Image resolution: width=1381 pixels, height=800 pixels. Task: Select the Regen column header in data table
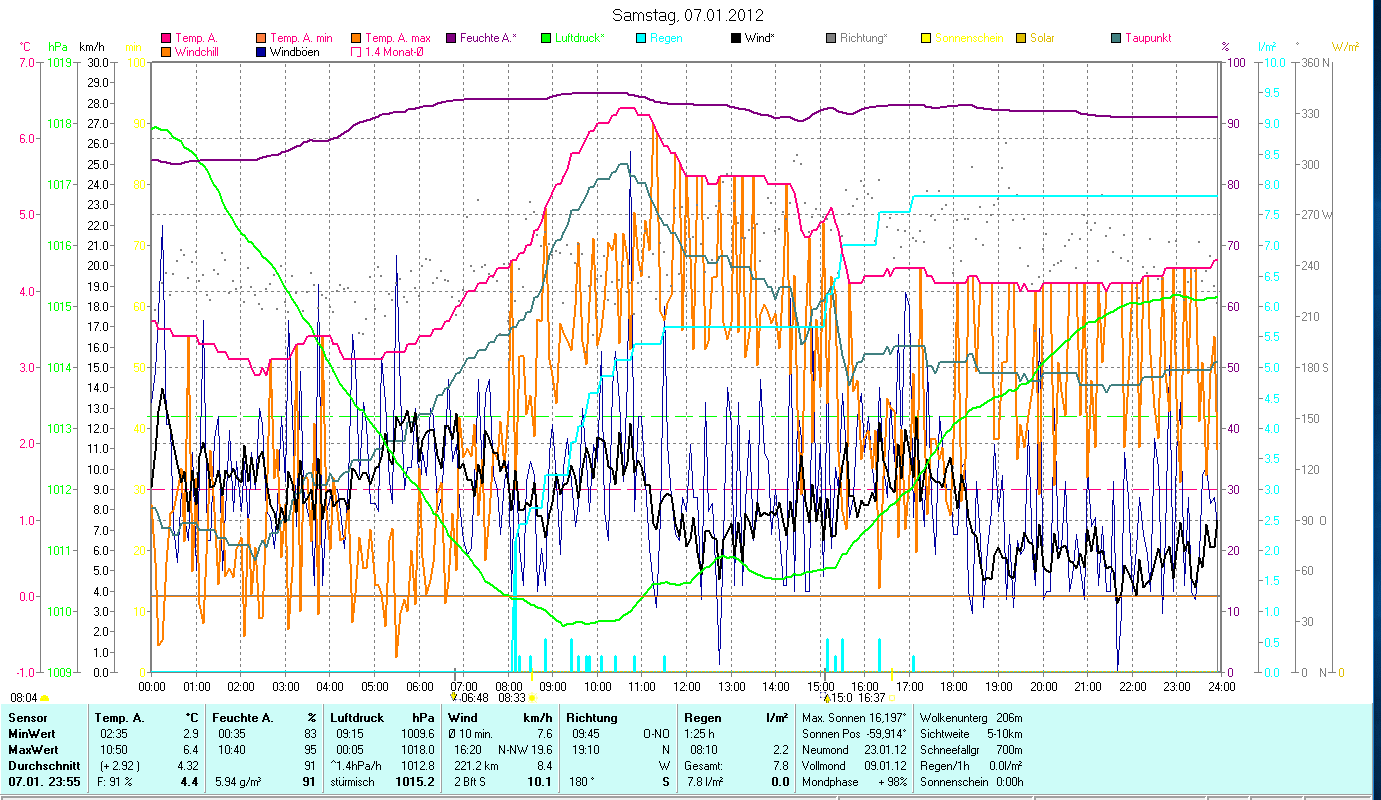click(x=701, y=717)
